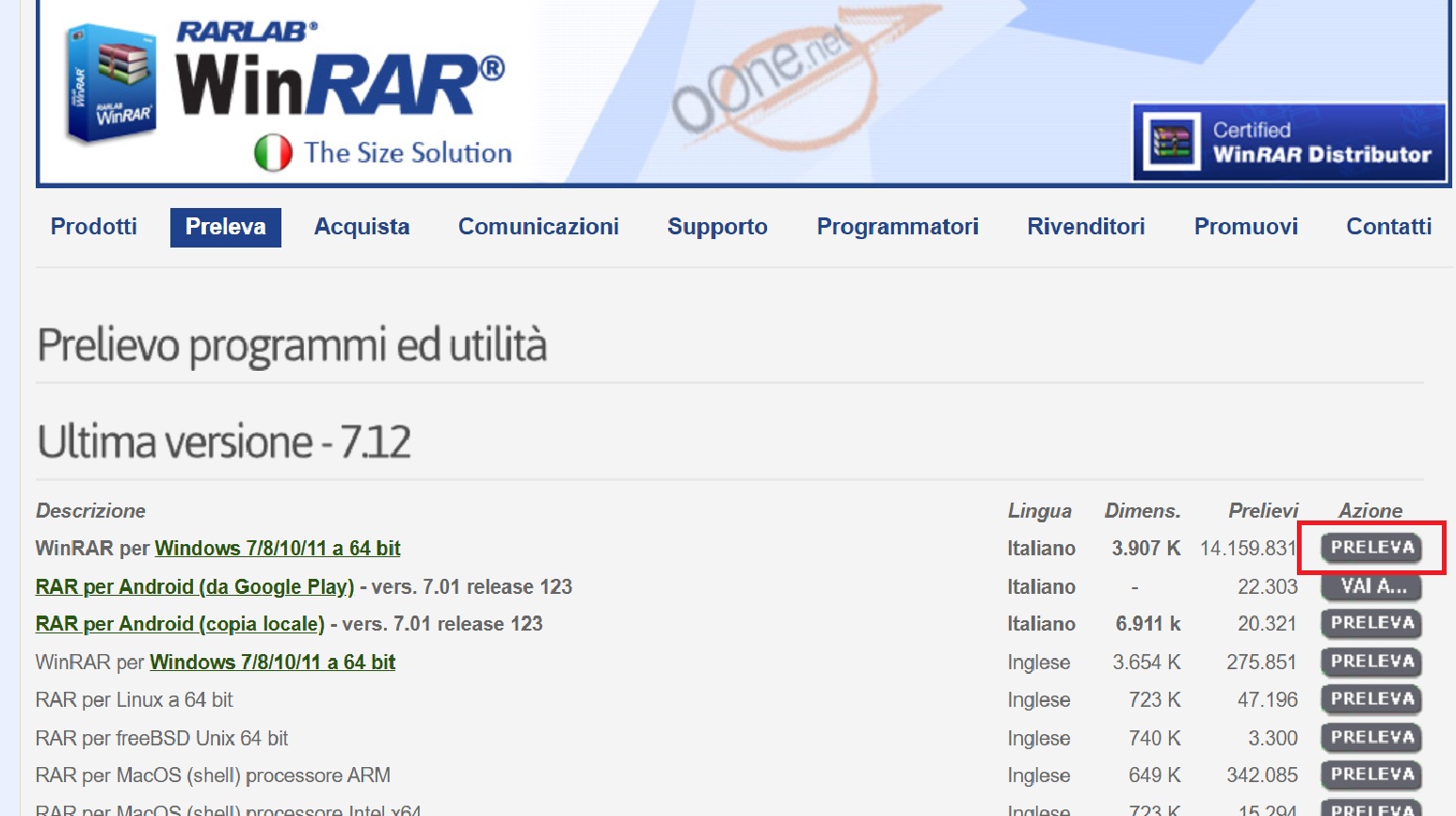Viewport: 1456px width, 816px height.
Task: Open the Comunicazioni section
Action: tap(538, 227)
